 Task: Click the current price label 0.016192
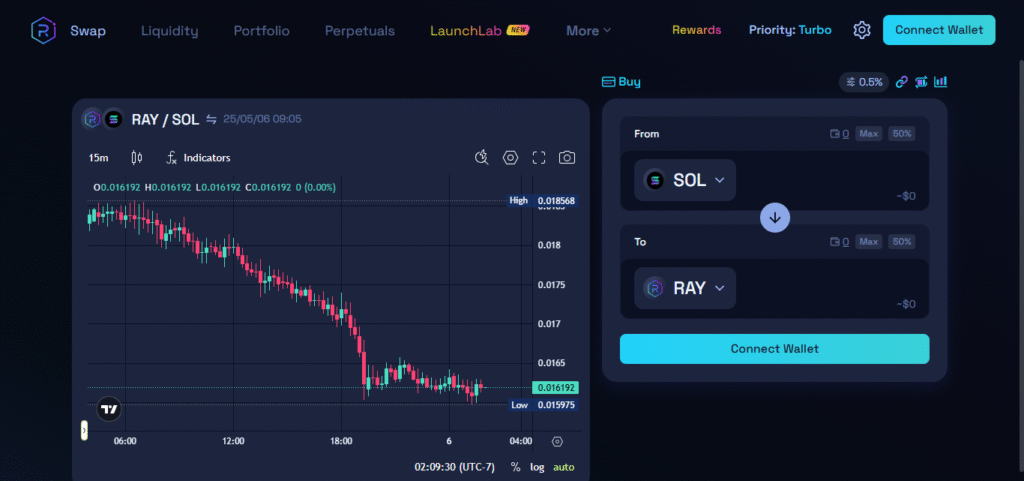556,388
